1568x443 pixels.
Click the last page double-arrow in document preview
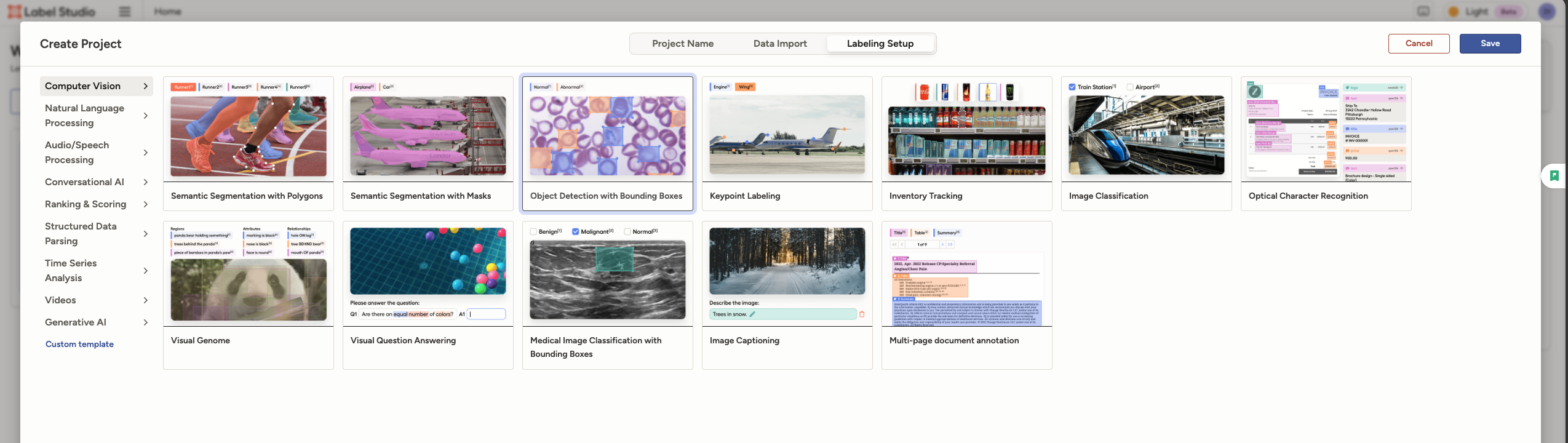(x=950, y=244)
